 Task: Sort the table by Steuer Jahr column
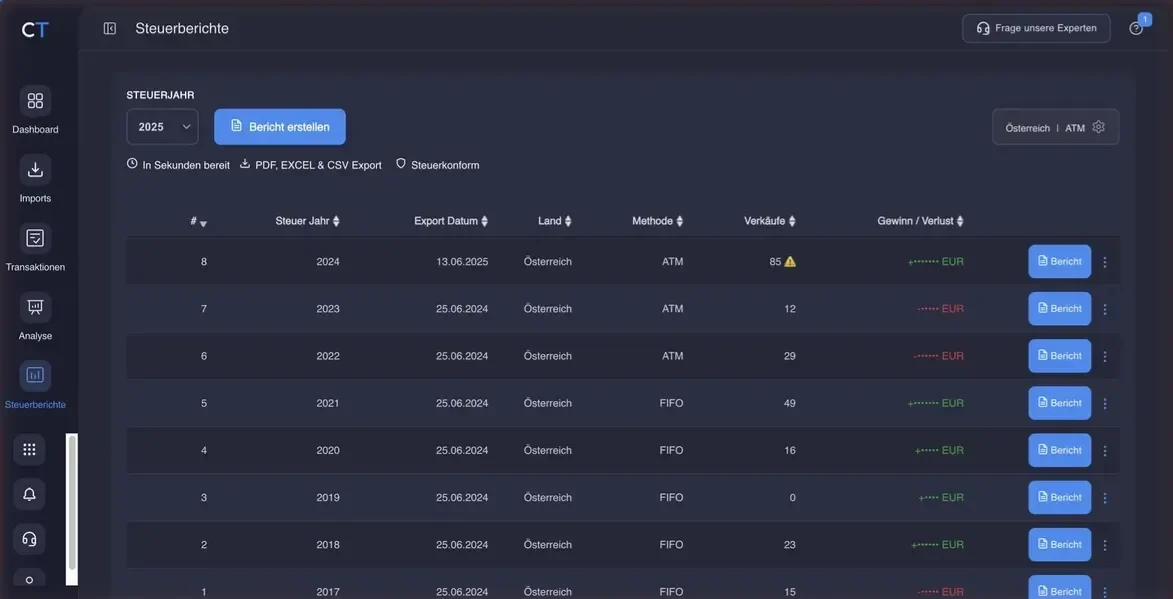tap(307, 221)
